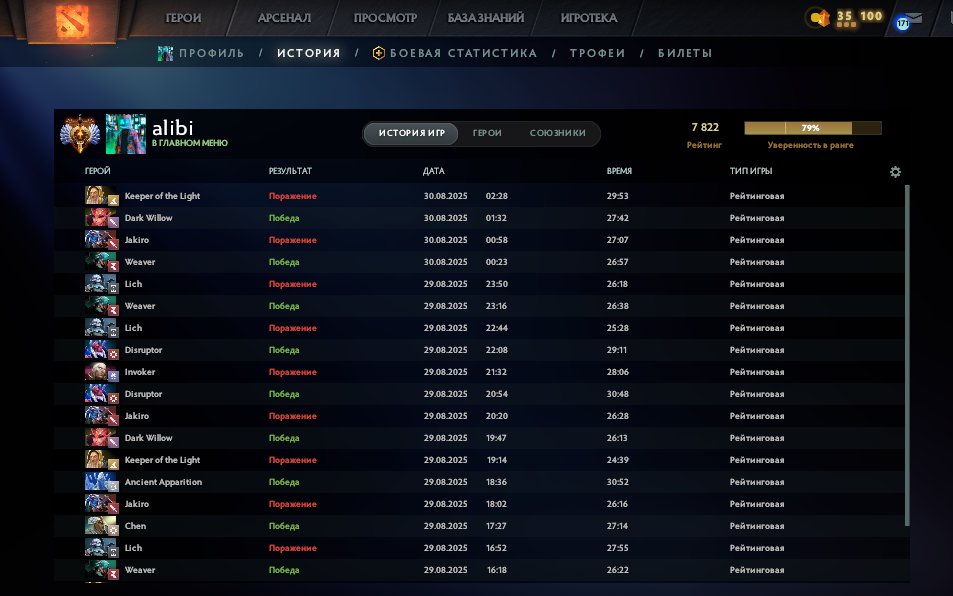Click the Ancient Apparition hero portrait

click(95, 482)
